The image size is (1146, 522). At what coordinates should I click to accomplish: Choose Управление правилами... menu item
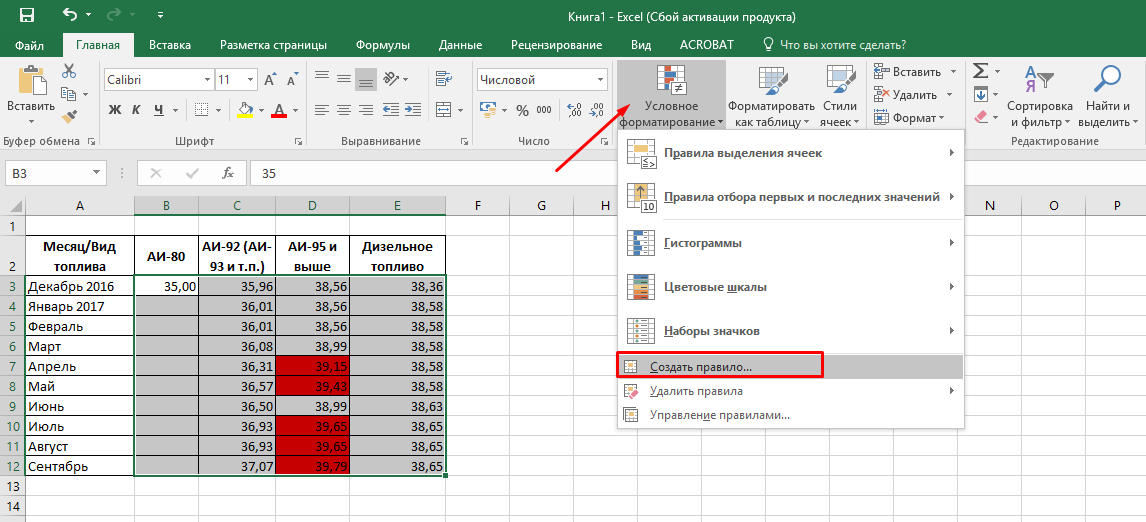tap(791, 415)
